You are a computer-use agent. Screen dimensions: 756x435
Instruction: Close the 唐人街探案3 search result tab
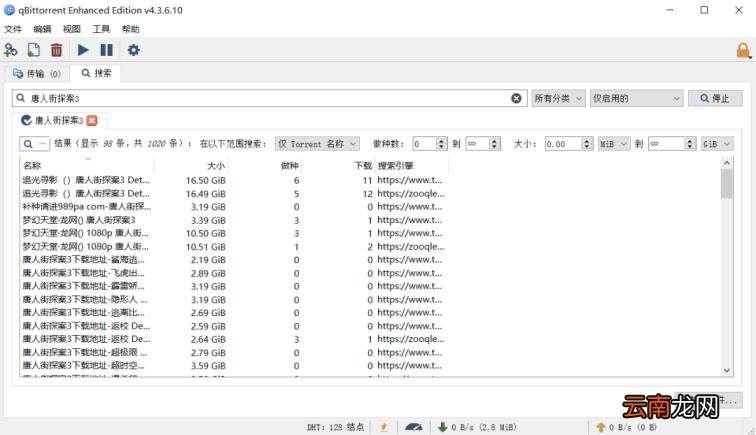coord(92,121)
